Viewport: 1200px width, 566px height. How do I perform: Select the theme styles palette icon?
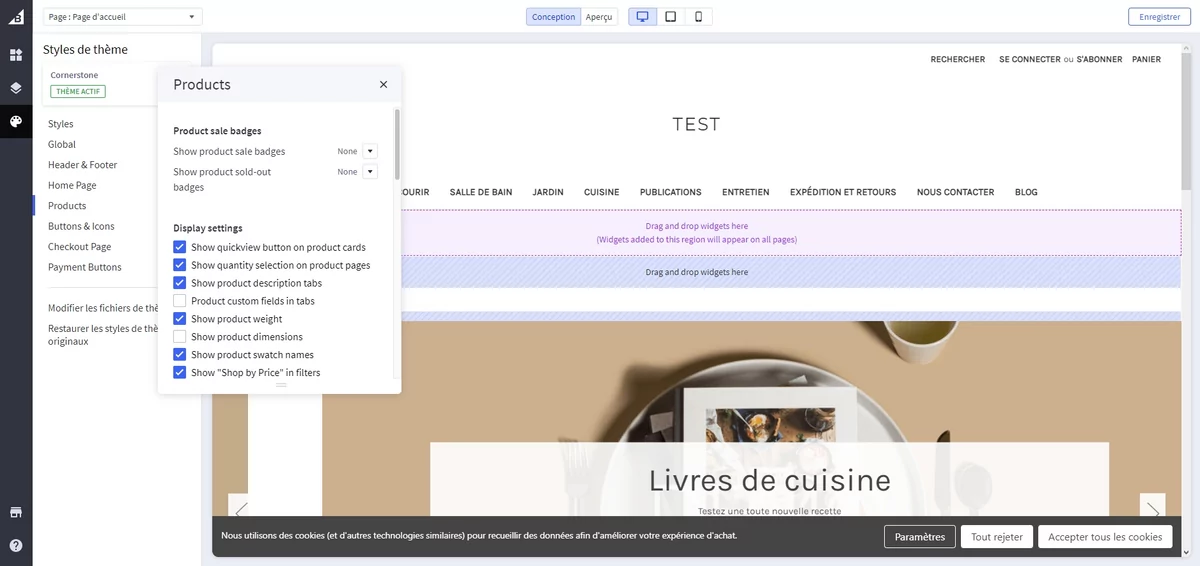tap(16, 121)
